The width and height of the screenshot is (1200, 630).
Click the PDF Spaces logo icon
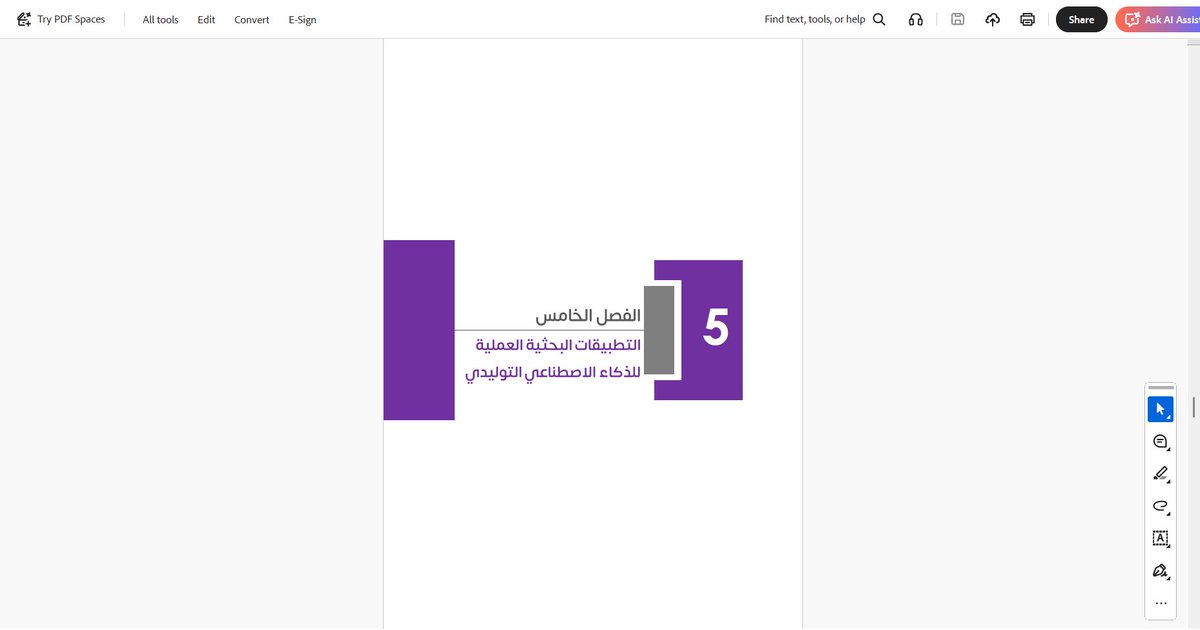(x=24, y=19)
